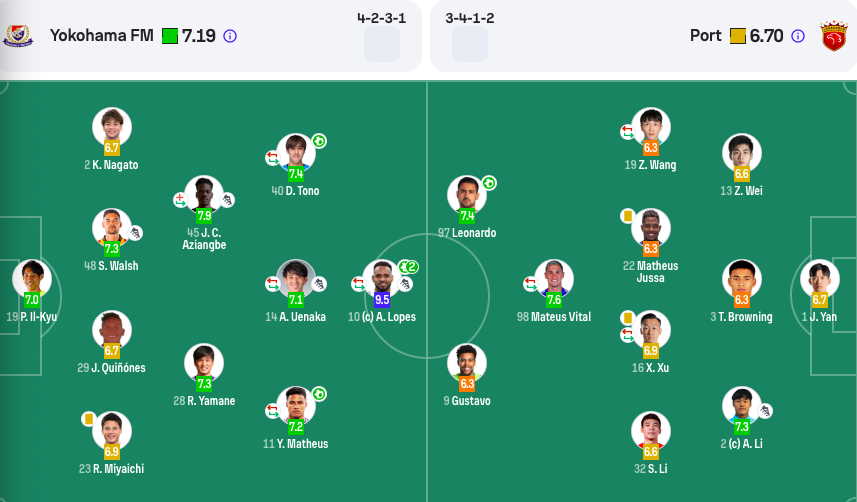
Task: Click the two-goals badge on A. Lopes
Action: [408, 267]
